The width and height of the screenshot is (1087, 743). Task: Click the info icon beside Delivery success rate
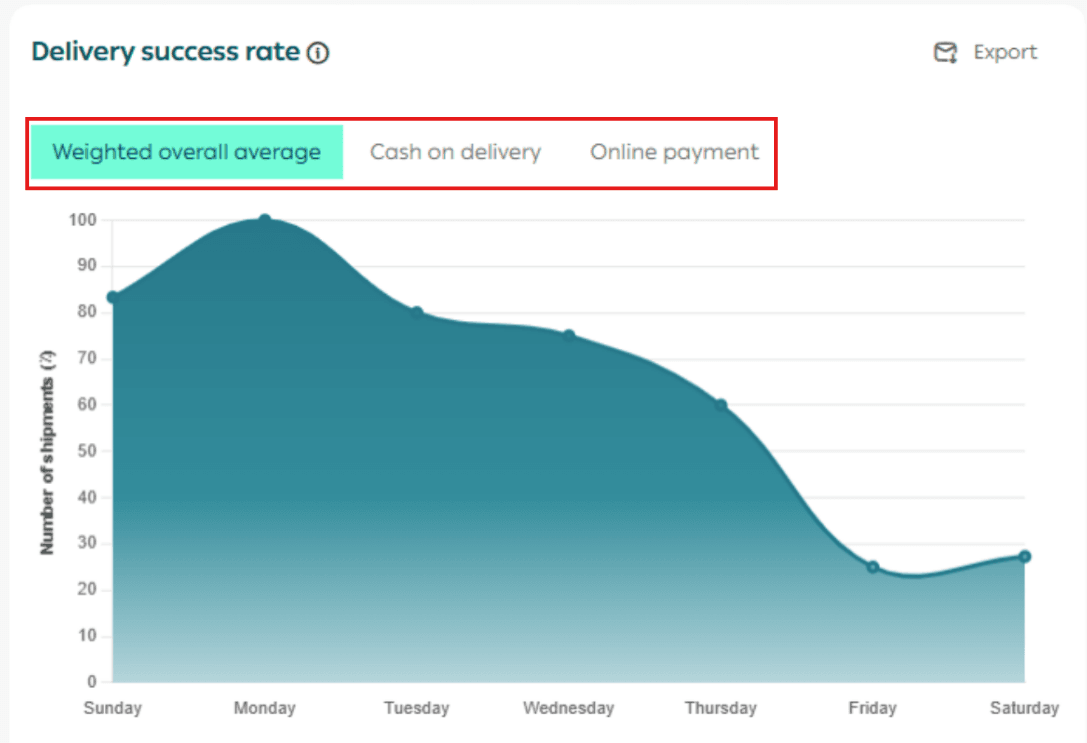pos(318,53)
